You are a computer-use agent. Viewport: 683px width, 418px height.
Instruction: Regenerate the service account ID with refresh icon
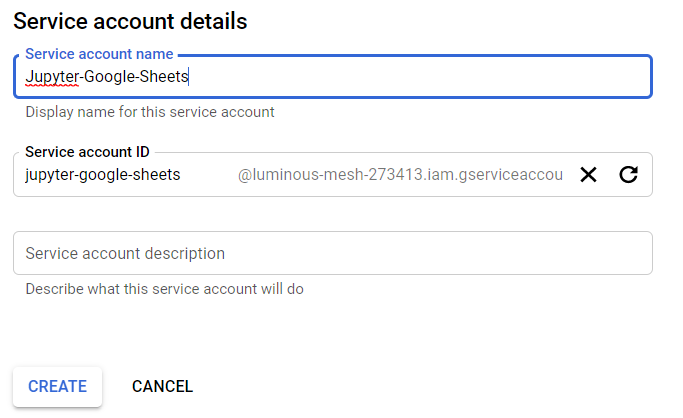628,175
